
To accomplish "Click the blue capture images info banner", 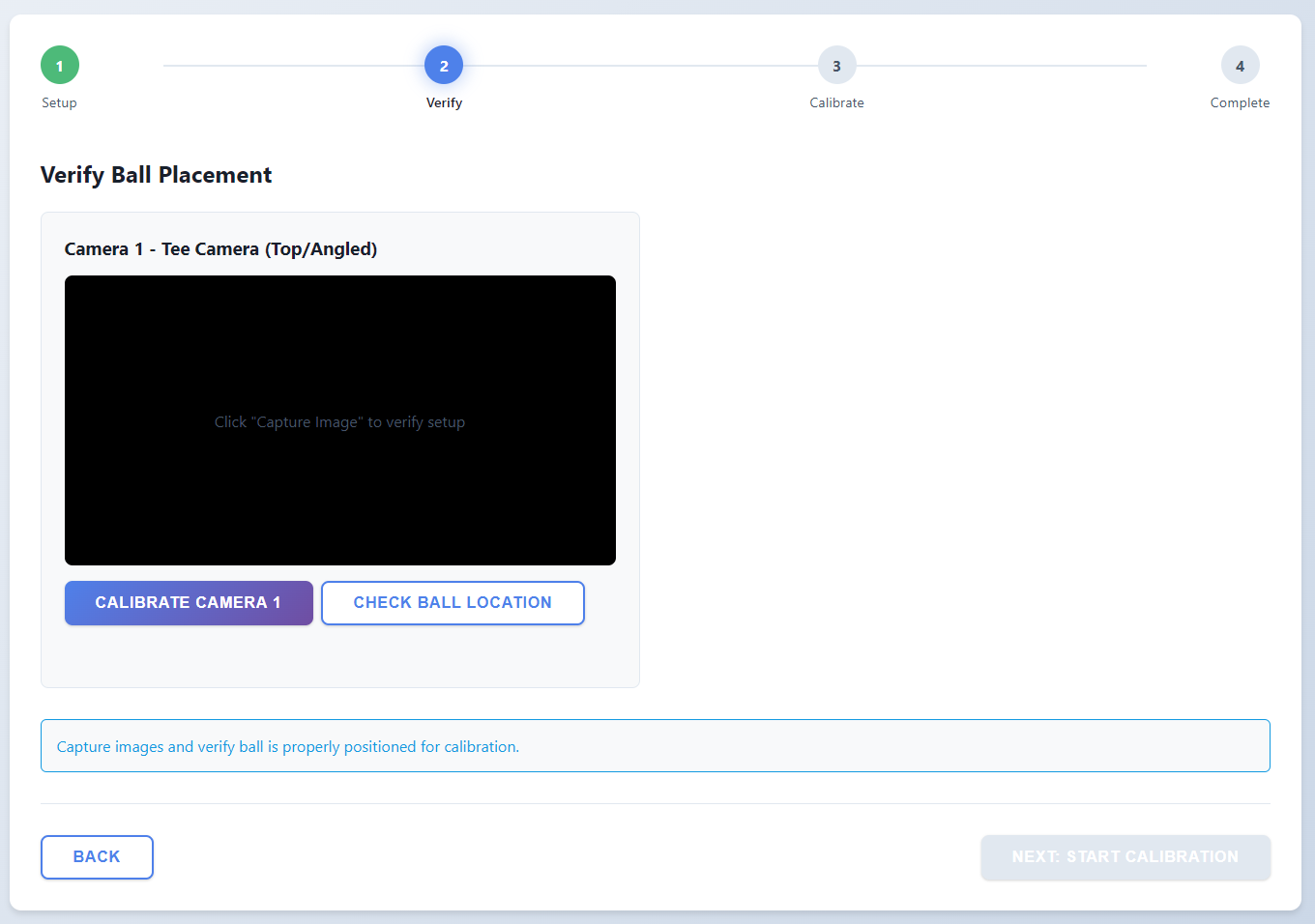I will (655, 746).
